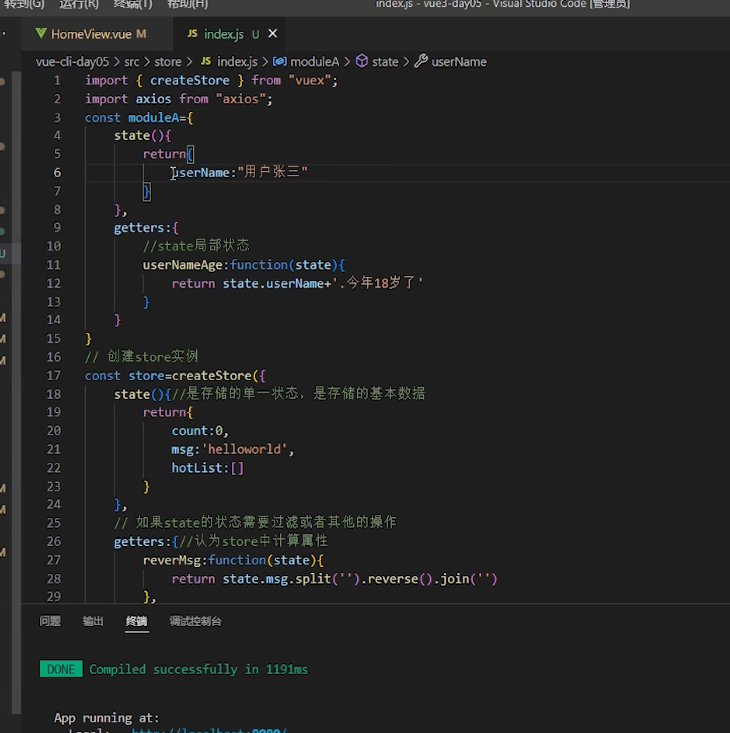Viewport: 730px width, 733px height.
Task: Open moduleA breadcrumb symbol
Action: [315, 62]
